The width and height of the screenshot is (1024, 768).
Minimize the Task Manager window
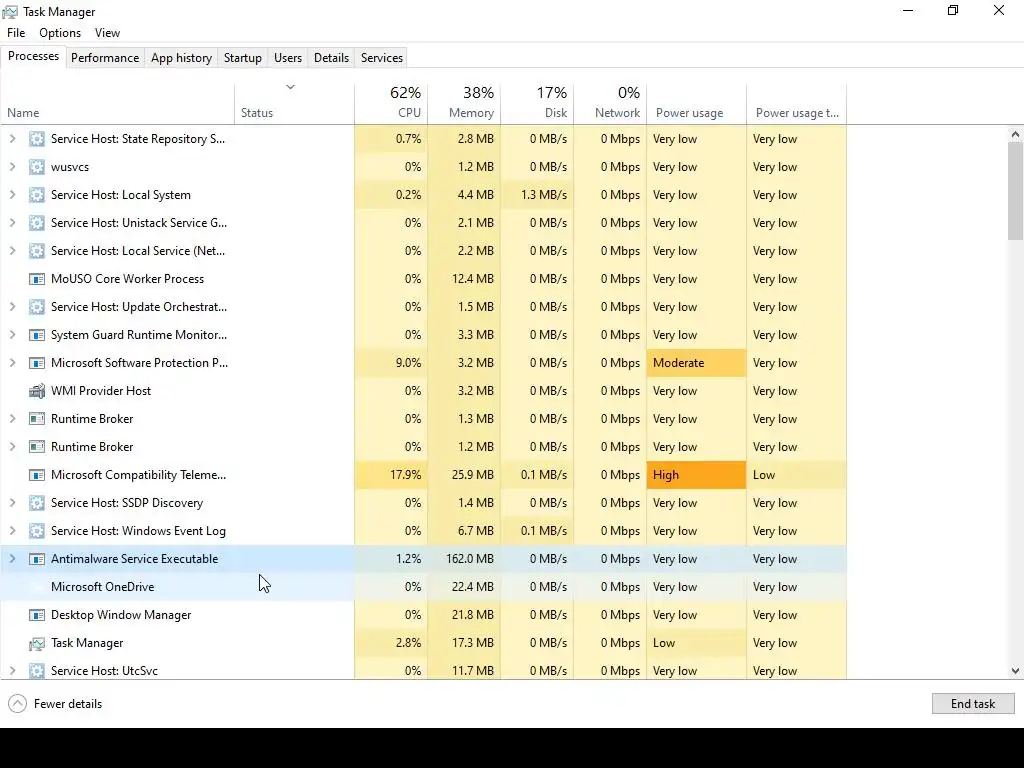[908, 10]
